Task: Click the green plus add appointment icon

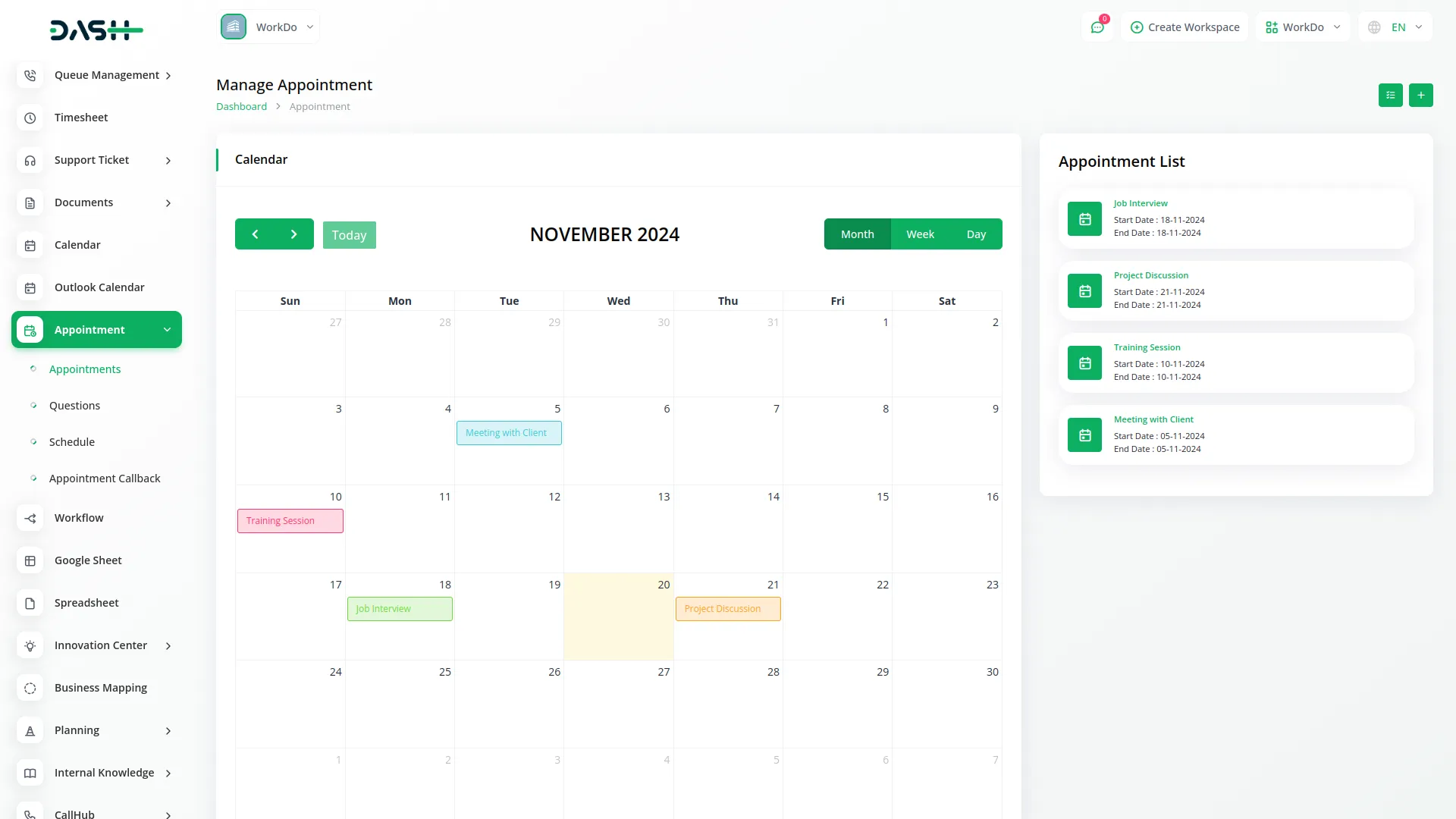Action: pyautogui.click(x=1420, y=96)
